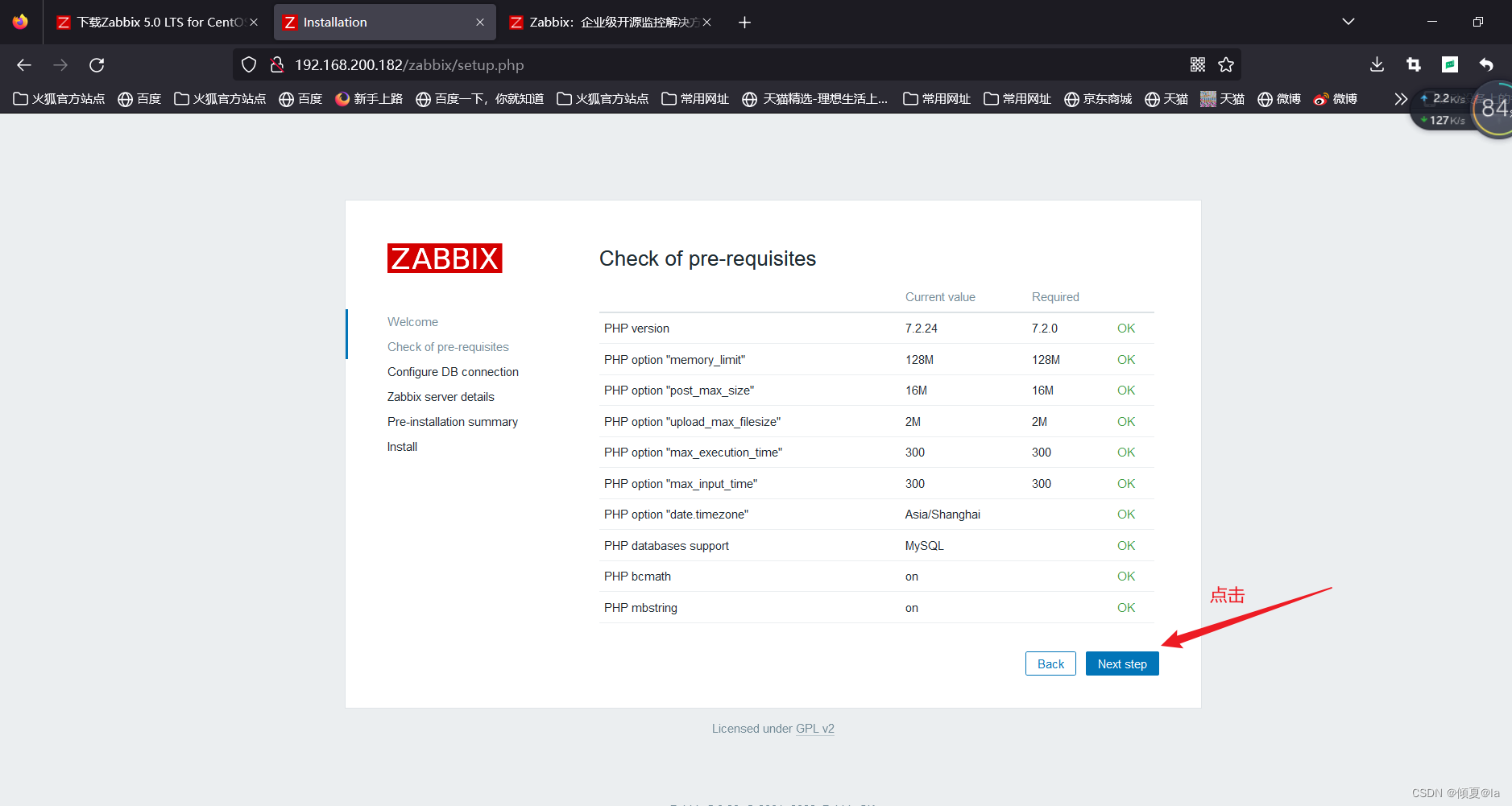
Task: Click the PHP option "max_execution_time" label
Action: [693, 453]
